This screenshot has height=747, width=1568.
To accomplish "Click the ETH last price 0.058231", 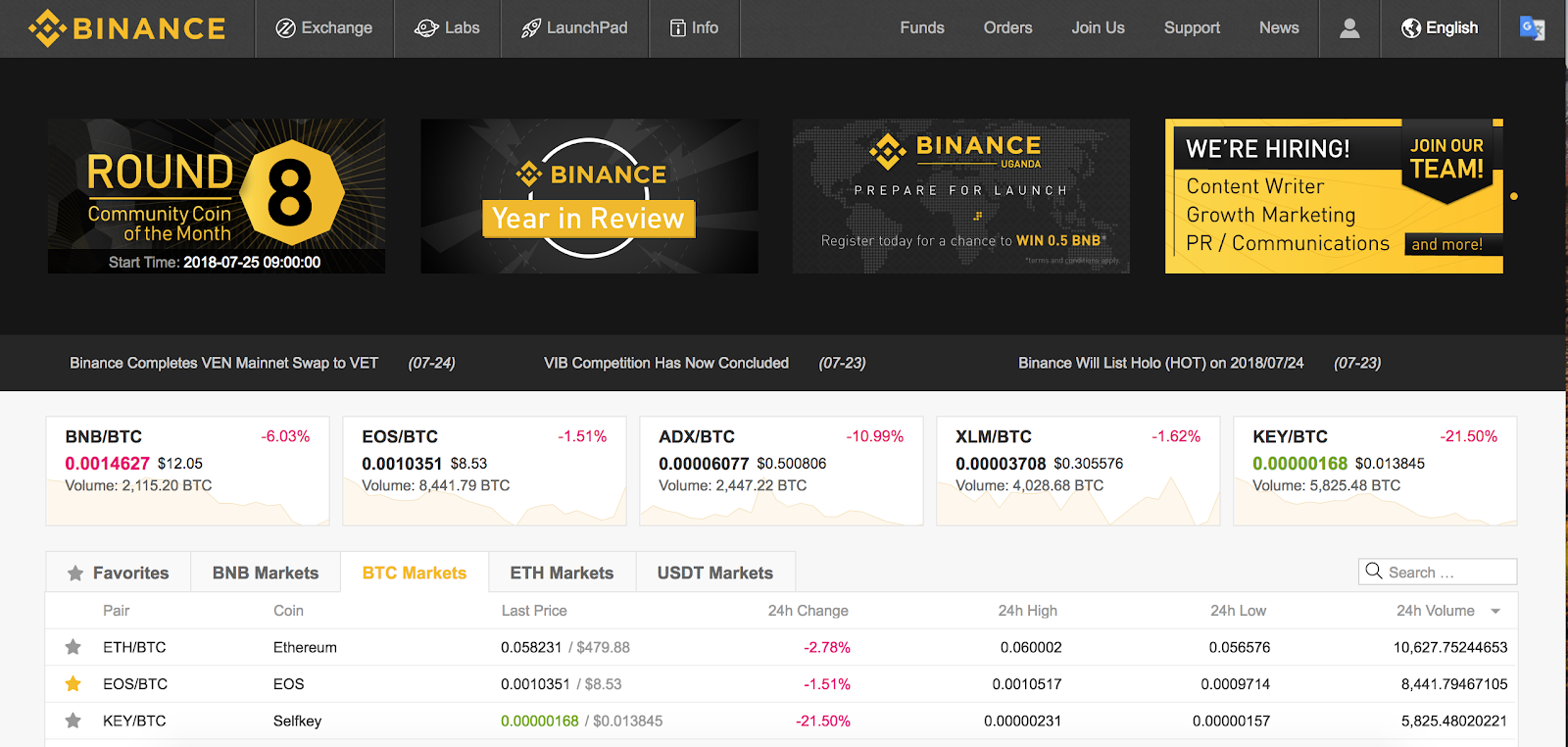I will pyautogui.click(x=531, y=647).
